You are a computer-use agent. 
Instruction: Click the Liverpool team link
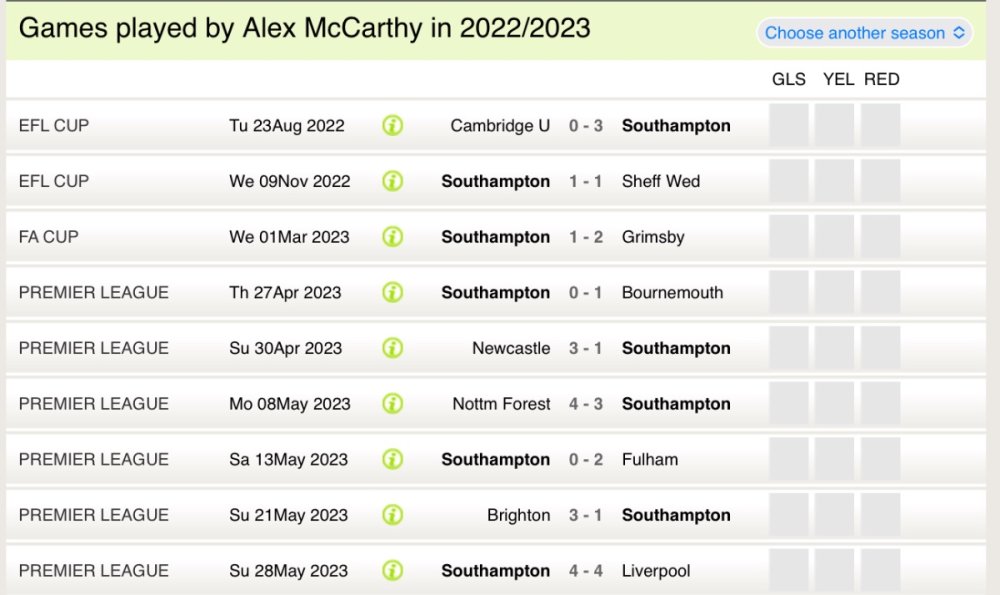[x=656, y=571]
